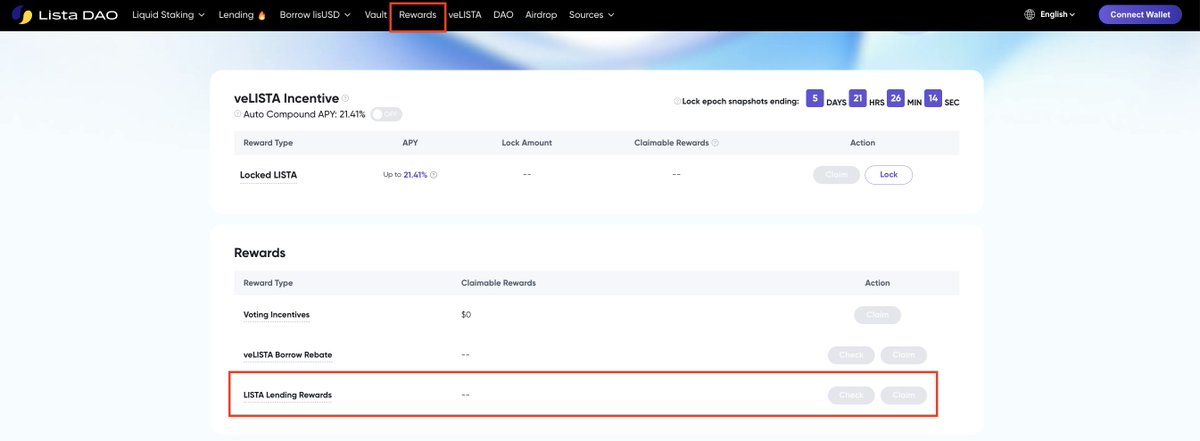Click the LISTA Lending Rewards label
The image size is (1200, 441).
click(287, 395)
